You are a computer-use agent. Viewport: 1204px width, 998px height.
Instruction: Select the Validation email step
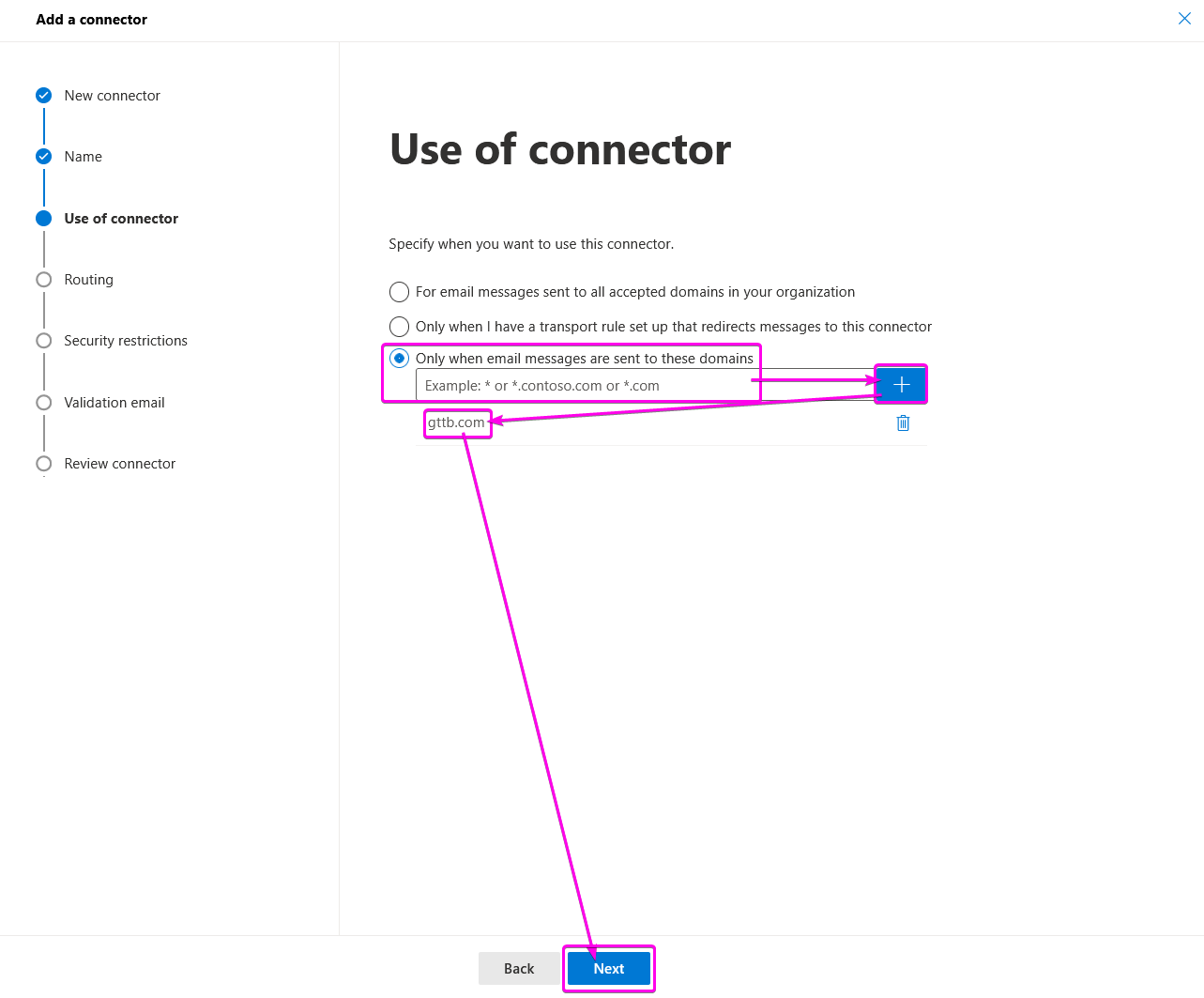(x=114, y=402)
